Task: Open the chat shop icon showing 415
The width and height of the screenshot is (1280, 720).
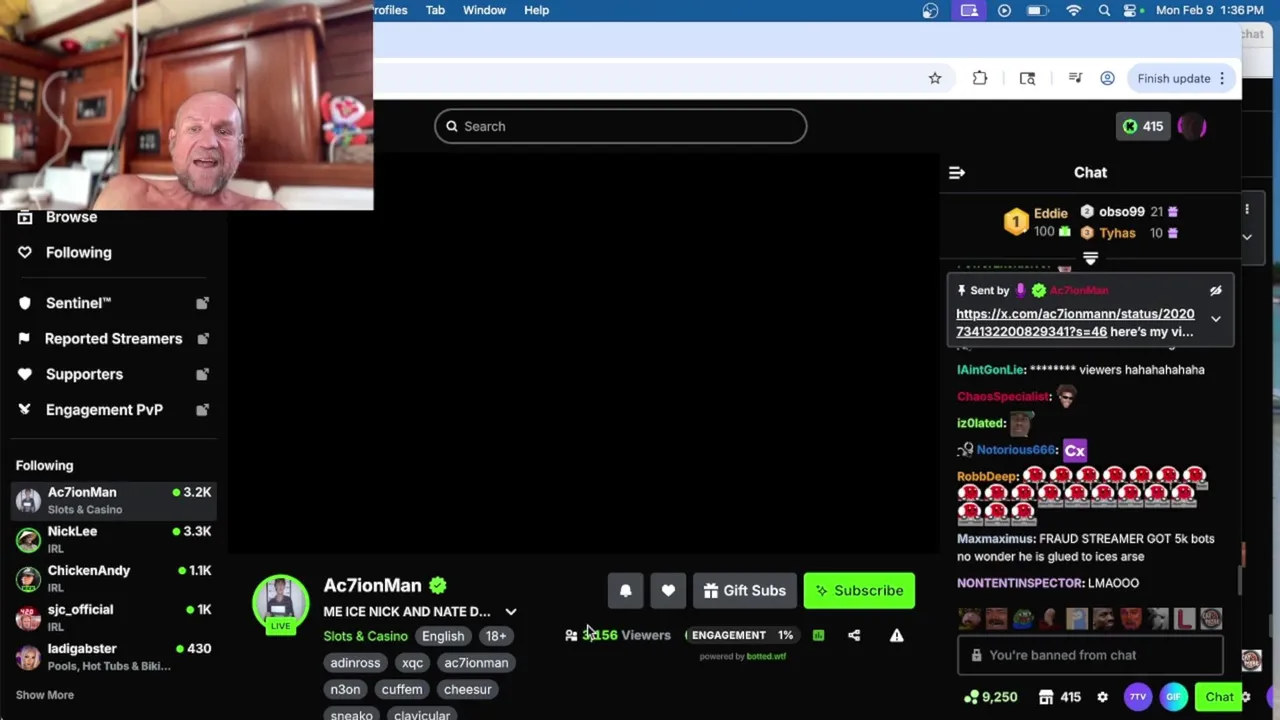Action: (x=1060, y=697)
